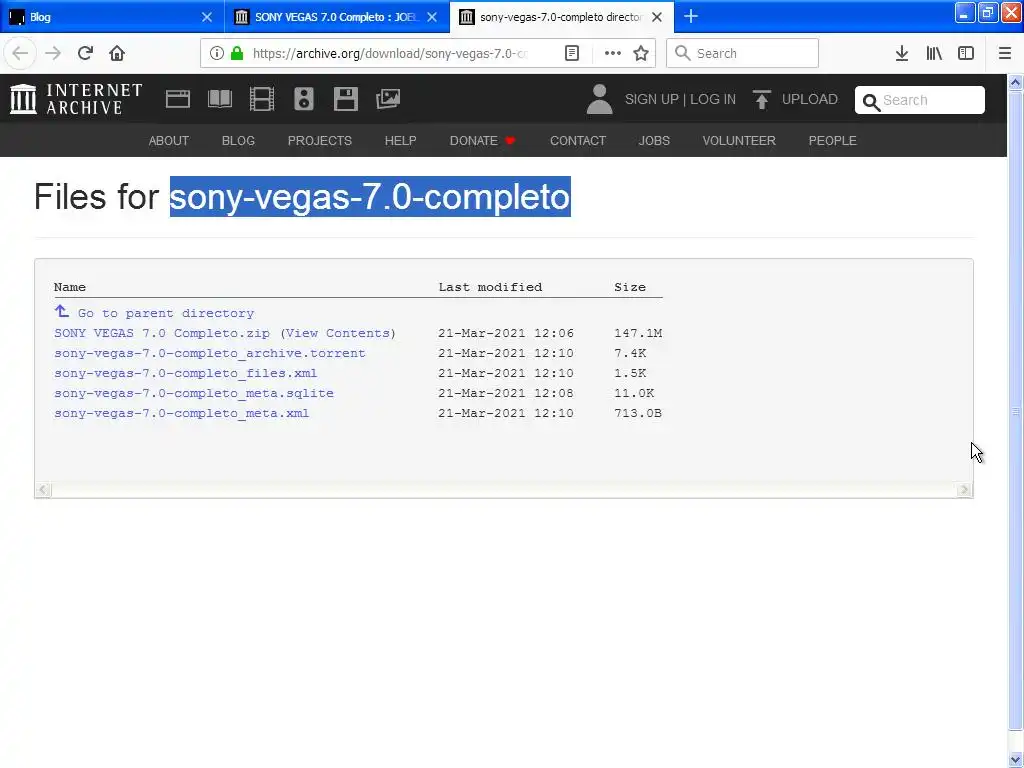Open the Web archive icon

(x=178, y=99)
